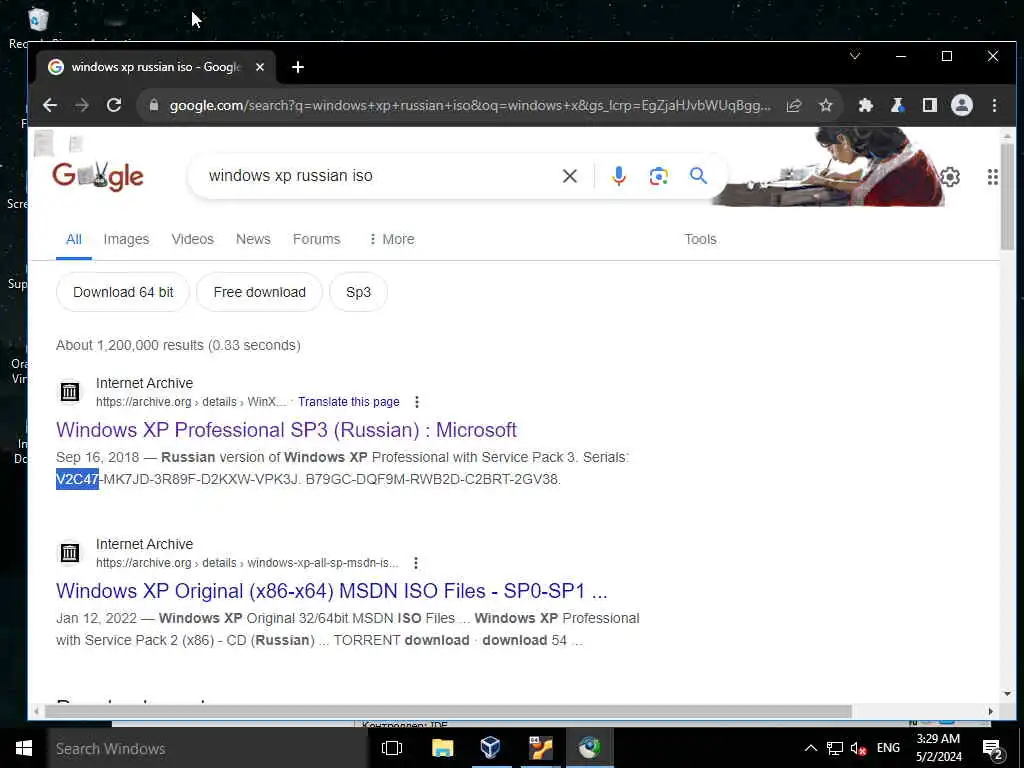Screen dimensions: 1024x768
Task: Open network status tray icon
Action: (835, 748)
